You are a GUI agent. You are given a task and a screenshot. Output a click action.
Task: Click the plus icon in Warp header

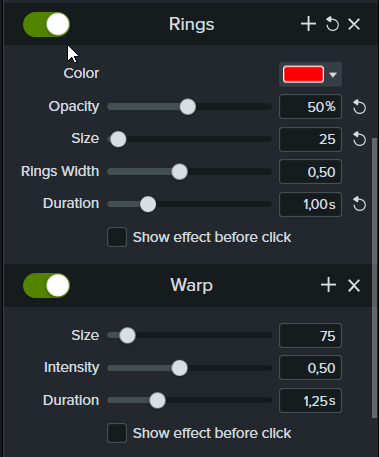pyautogui.click(x=328, y=285)
